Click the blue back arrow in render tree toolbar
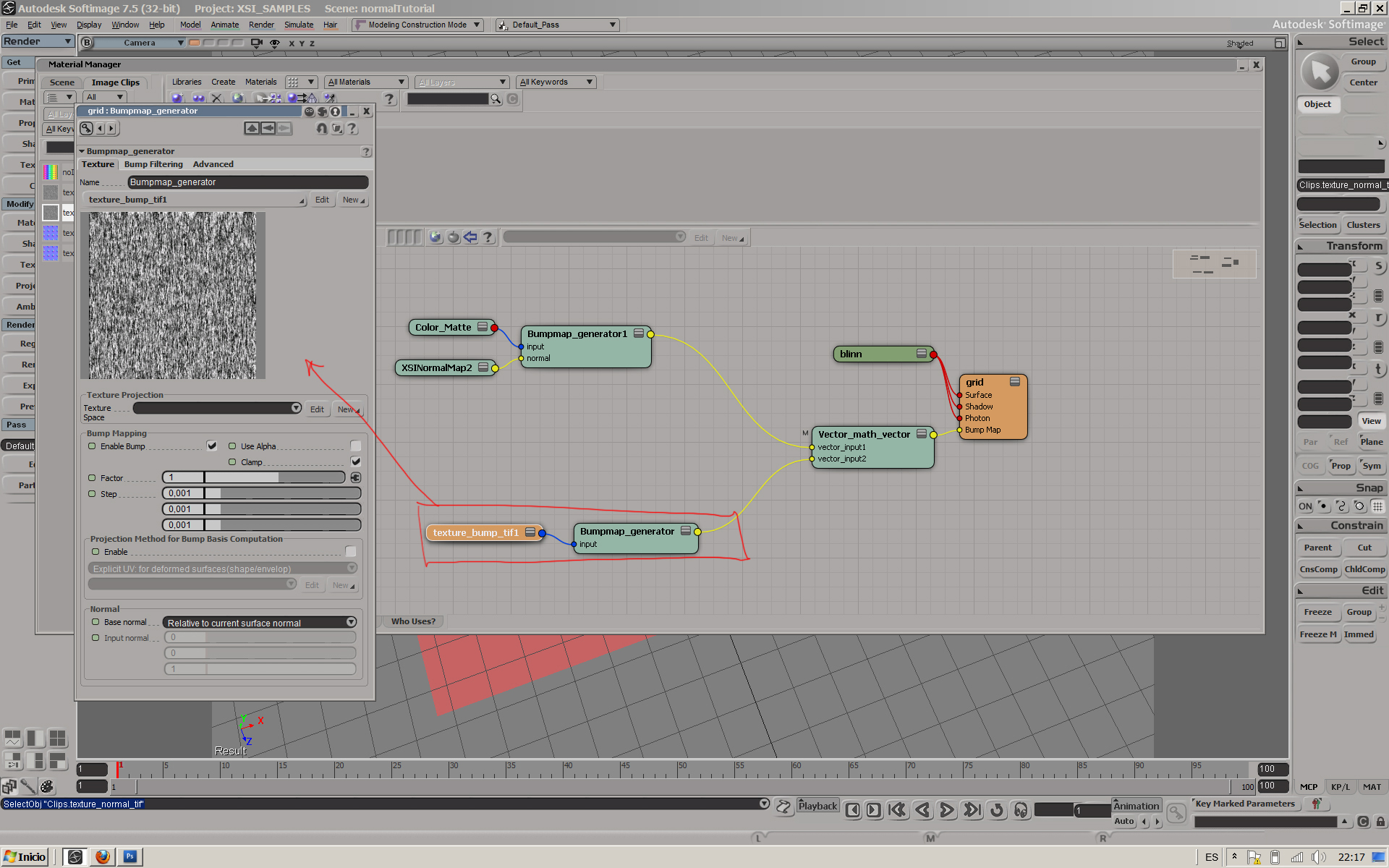This screenshot has width=1389, height=868. 471,237
